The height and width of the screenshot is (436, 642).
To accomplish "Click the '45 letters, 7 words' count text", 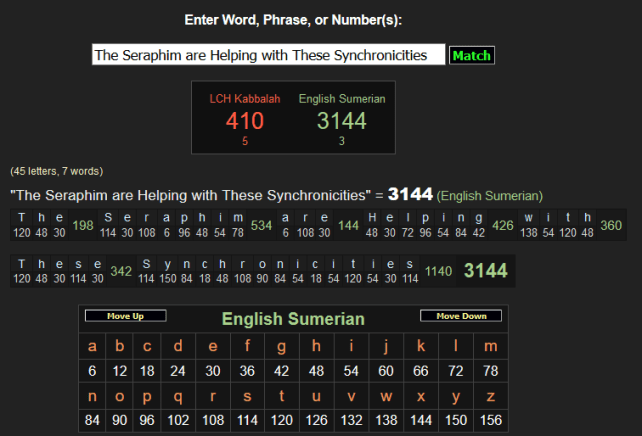I will [56, 171].
